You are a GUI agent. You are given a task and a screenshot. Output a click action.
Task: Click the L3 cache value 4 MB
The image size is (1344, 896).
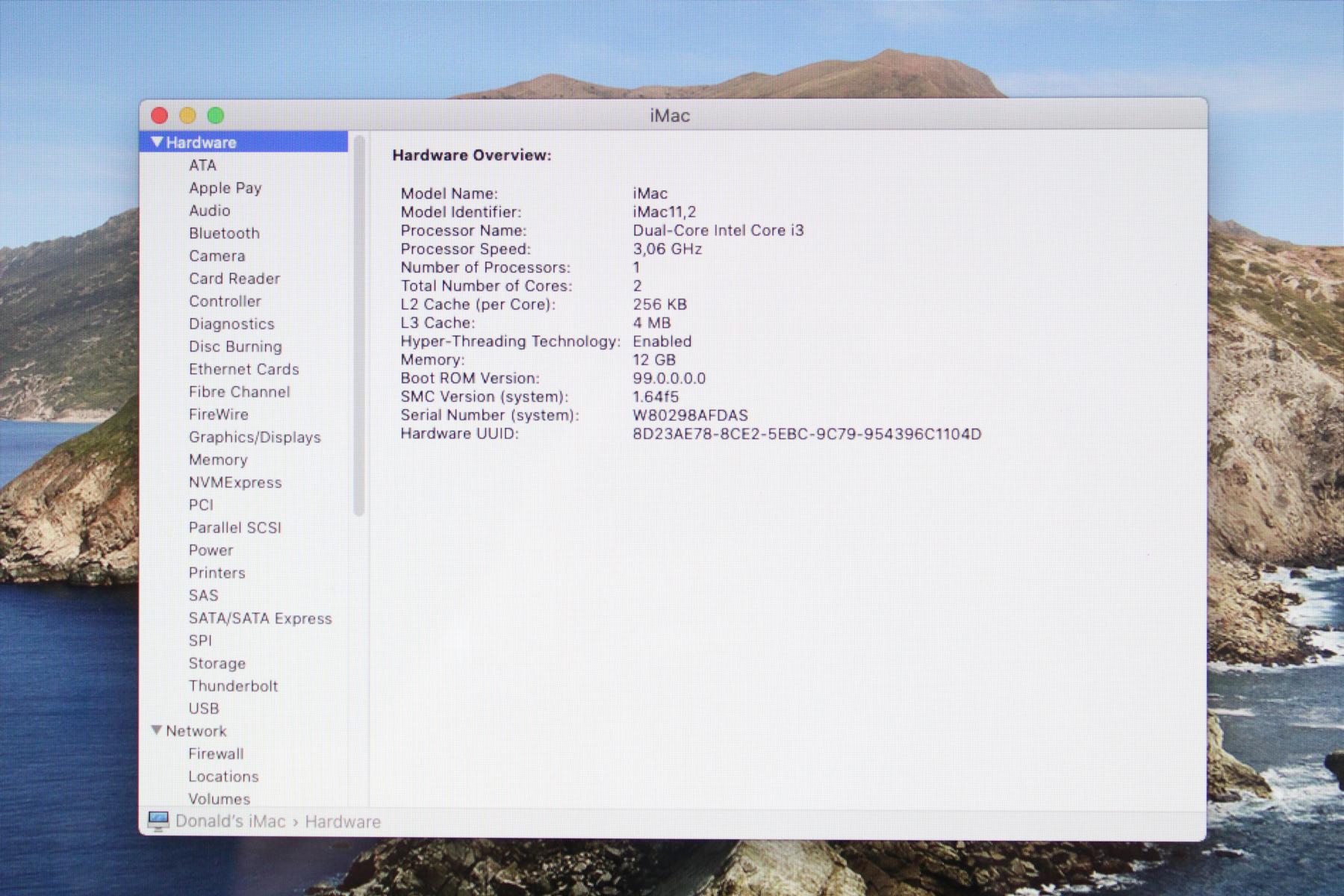[x=652, y=323]
